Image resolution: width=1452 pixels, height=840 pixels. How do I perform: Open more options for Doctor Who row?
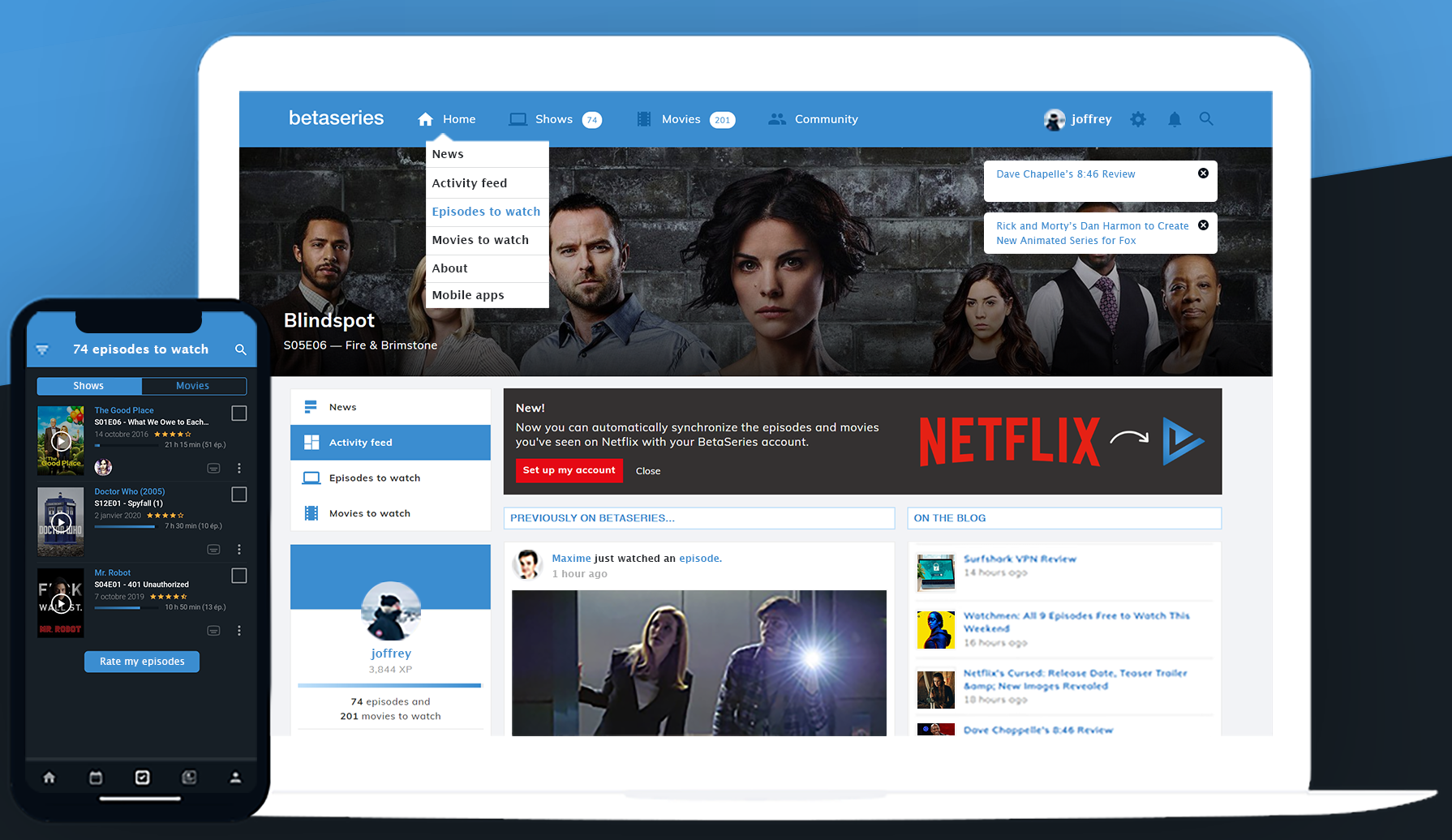[239, 550]
